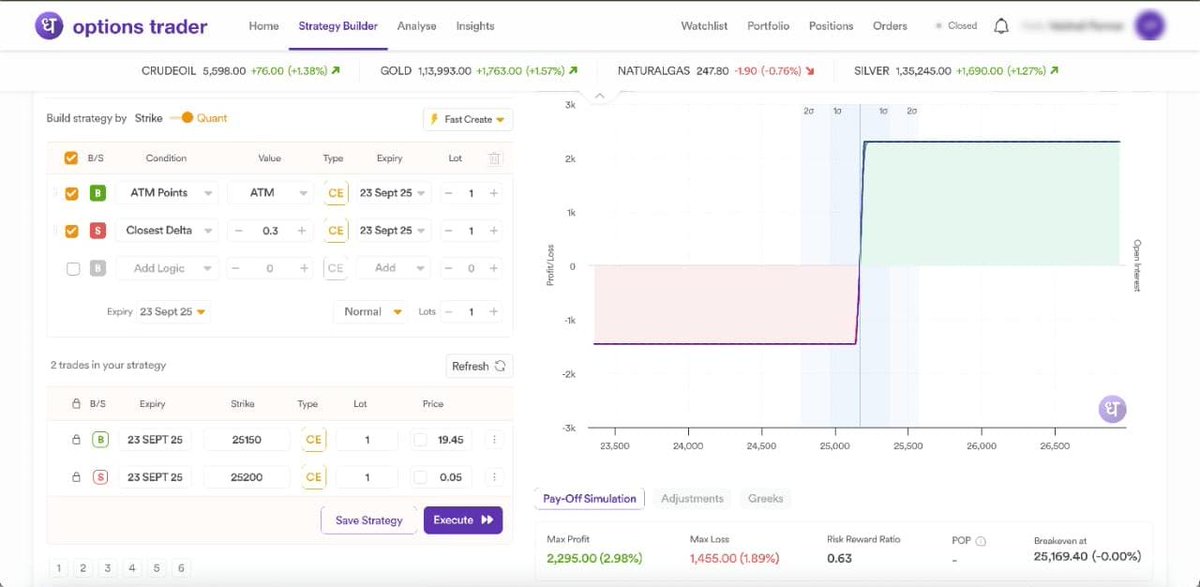Open the bottom Expiry 23 Sept 25 dropdown
This screenshot has height=587, width=1200.
[x=173, y=312]
